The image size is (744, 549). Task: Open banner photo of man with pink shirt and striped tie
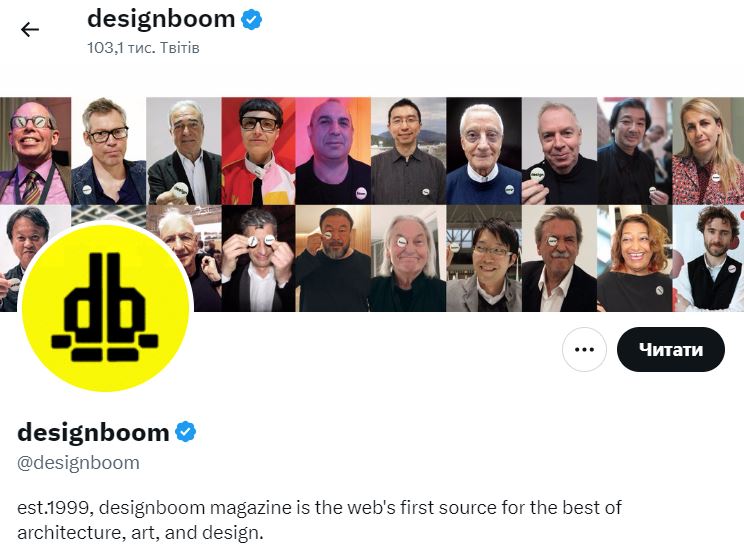pyautogui.click(x=36, y=151)
